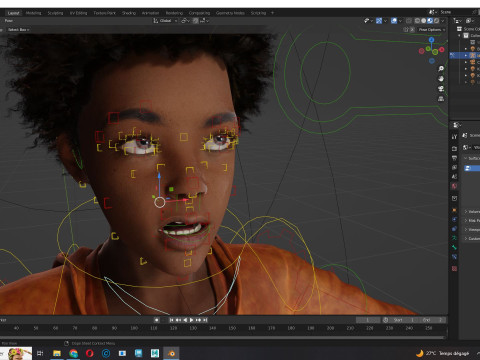Open Blender from Windows taskbar
480x360 pixels.
[171, 353]
